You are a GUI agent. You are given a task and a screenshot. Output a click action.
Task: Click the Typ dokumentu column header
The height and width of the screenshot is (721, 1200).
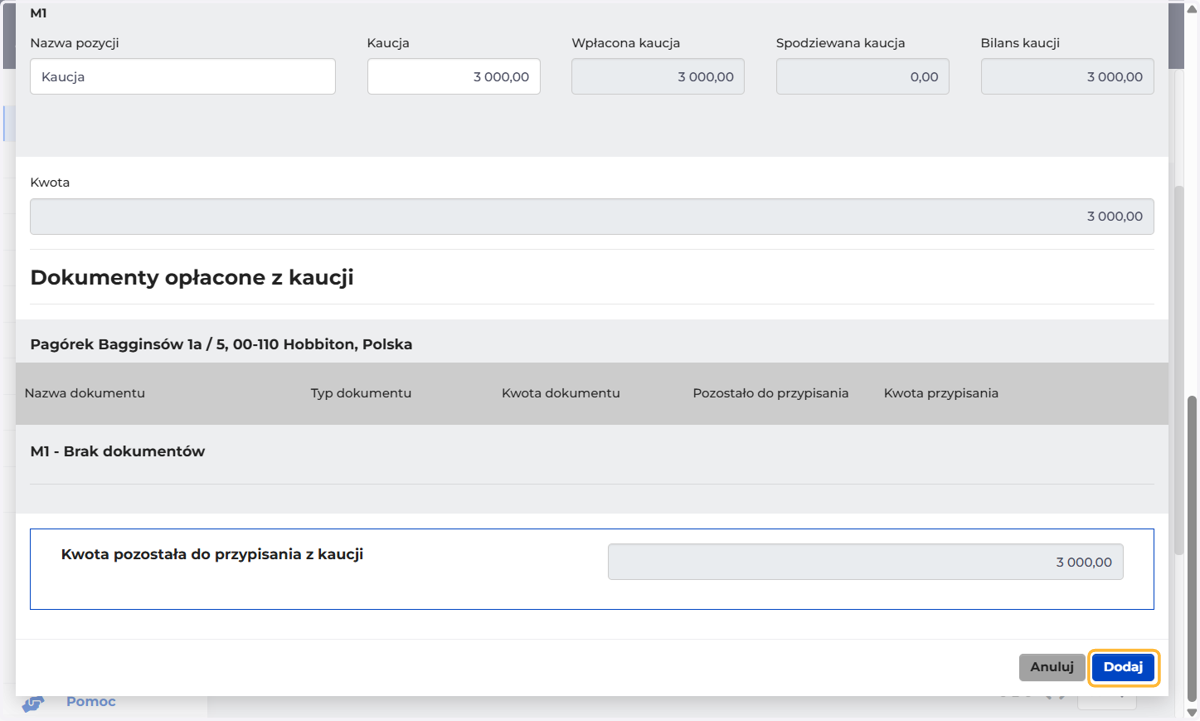[x=361, y=393]
